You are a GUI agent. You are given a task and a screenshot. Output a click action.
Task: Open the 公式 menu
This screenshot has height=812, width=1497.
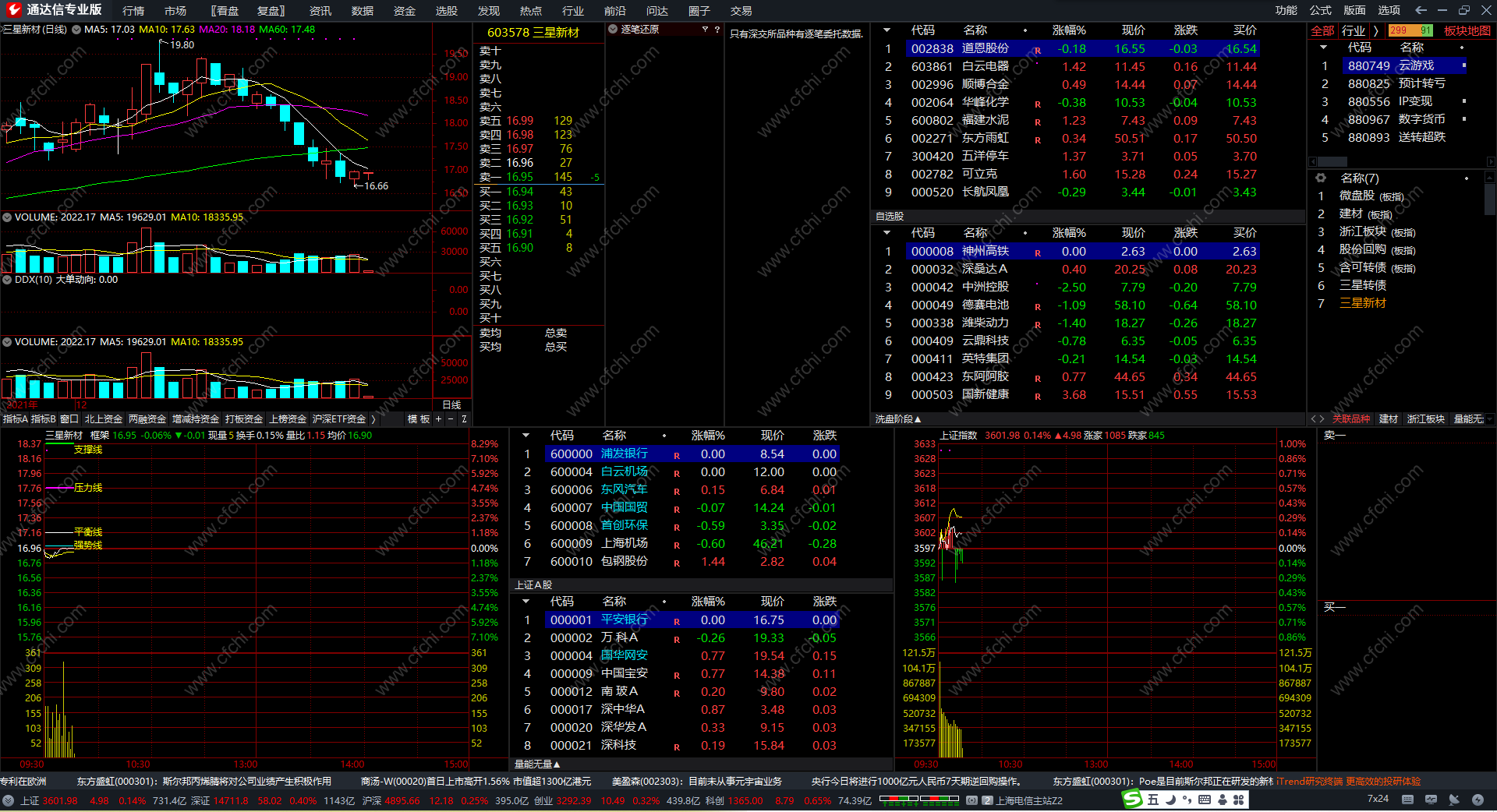click(x=1321, y=10)
